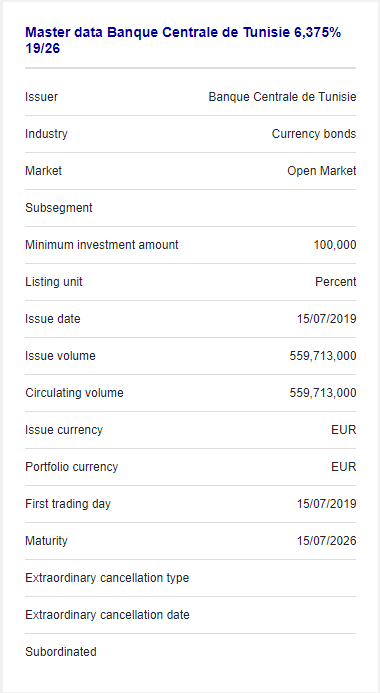The height and width of the screenshot is (693, 380).
Task: Click the Issue currency EUR value
Action: (344, 430)
